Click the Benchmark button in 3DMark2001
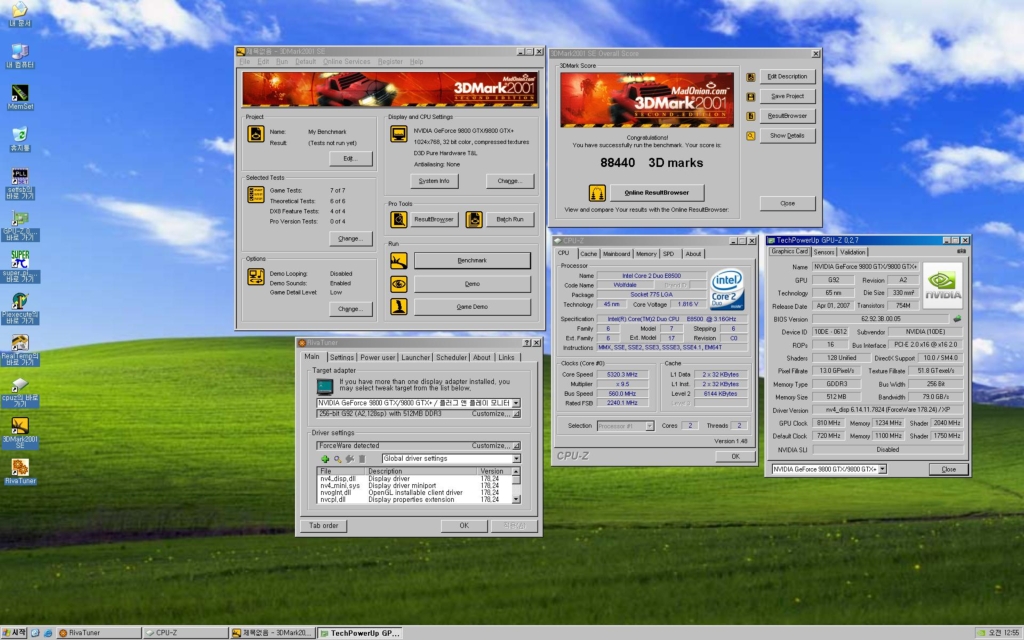The width and height of the screenshot is (1024, 640). [x=472, y=261]
